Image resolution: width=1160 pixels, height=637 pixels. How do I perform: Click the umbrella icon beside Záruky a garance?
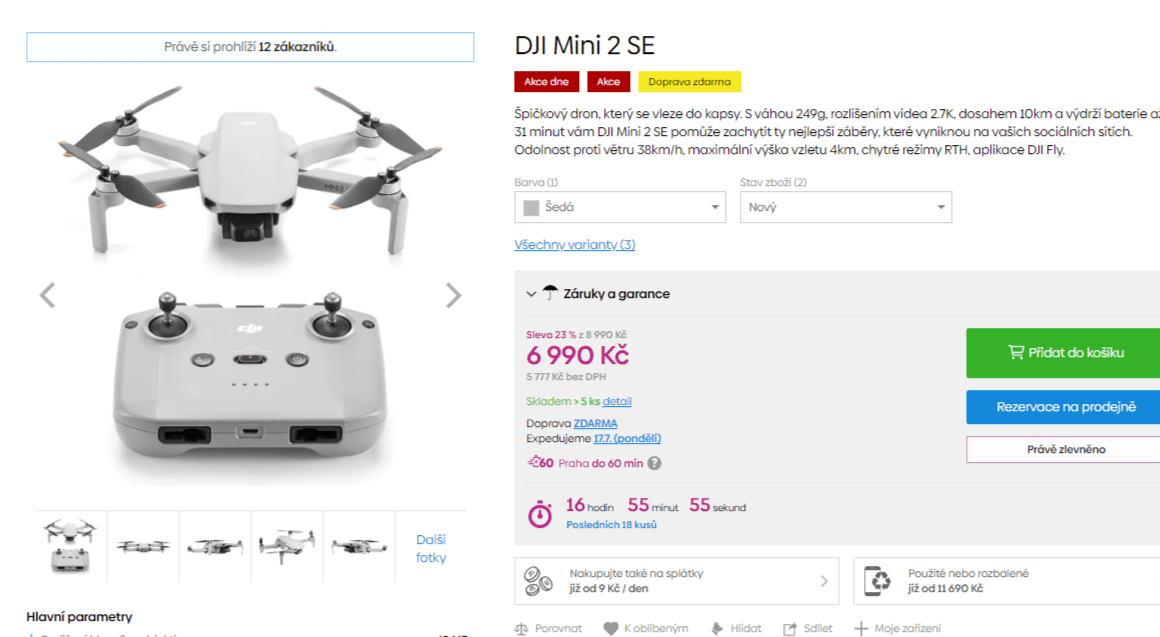tap(550, 293)
